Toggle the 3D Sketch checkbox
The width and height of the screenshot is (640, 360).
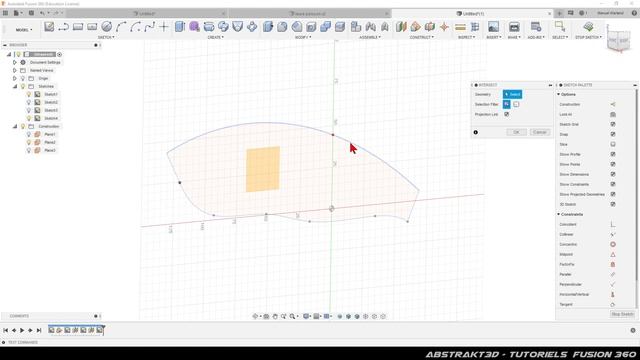(613, 204)
